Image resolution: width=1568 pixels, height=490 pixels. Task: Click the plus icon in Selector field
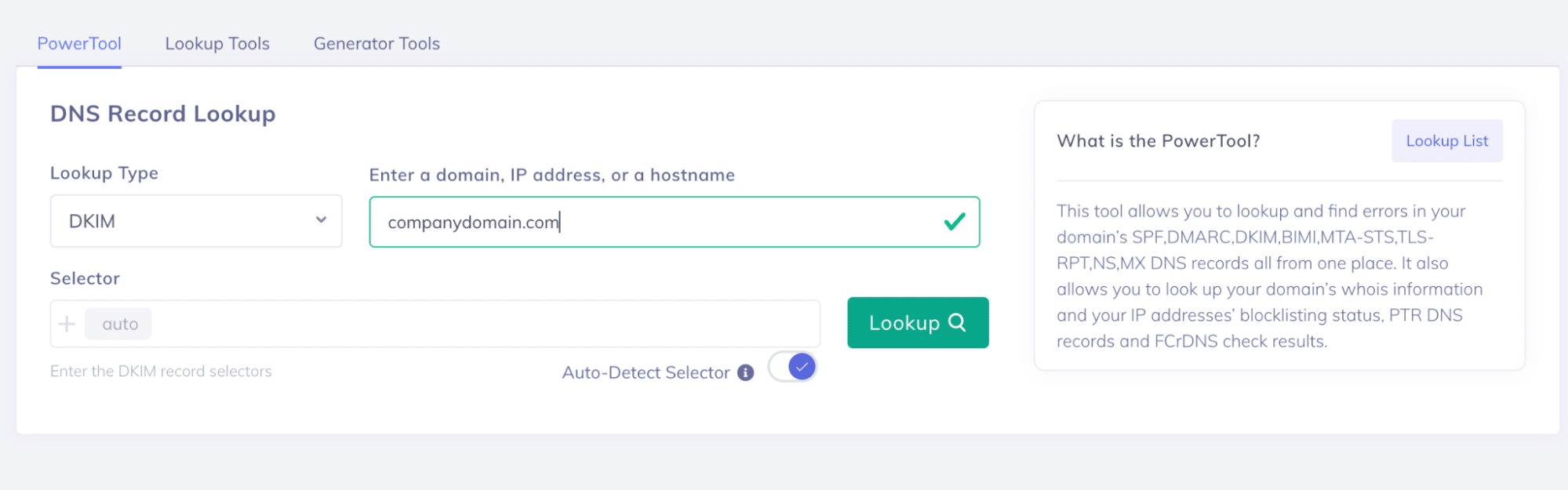[67, 324]
